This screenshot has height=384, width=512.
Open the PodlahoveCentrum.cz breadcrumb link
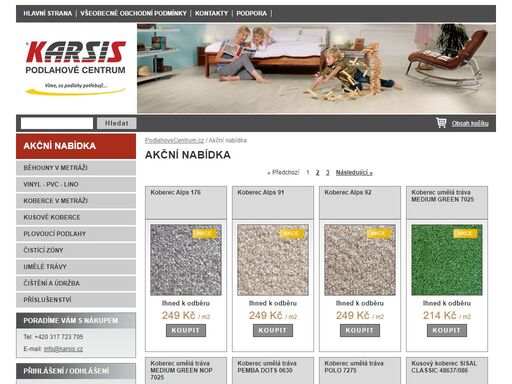click(x=174, y=140)
